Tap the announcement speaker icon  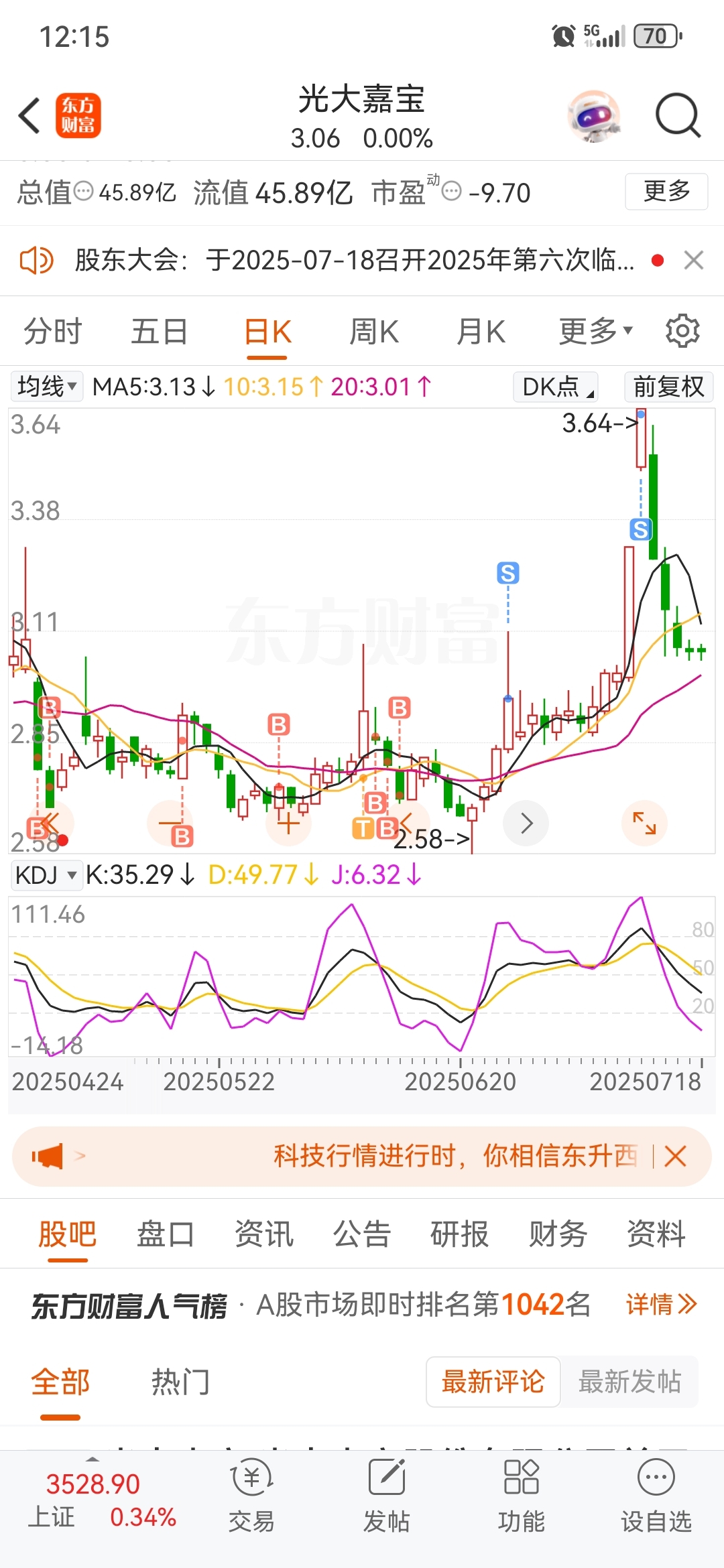36,260
